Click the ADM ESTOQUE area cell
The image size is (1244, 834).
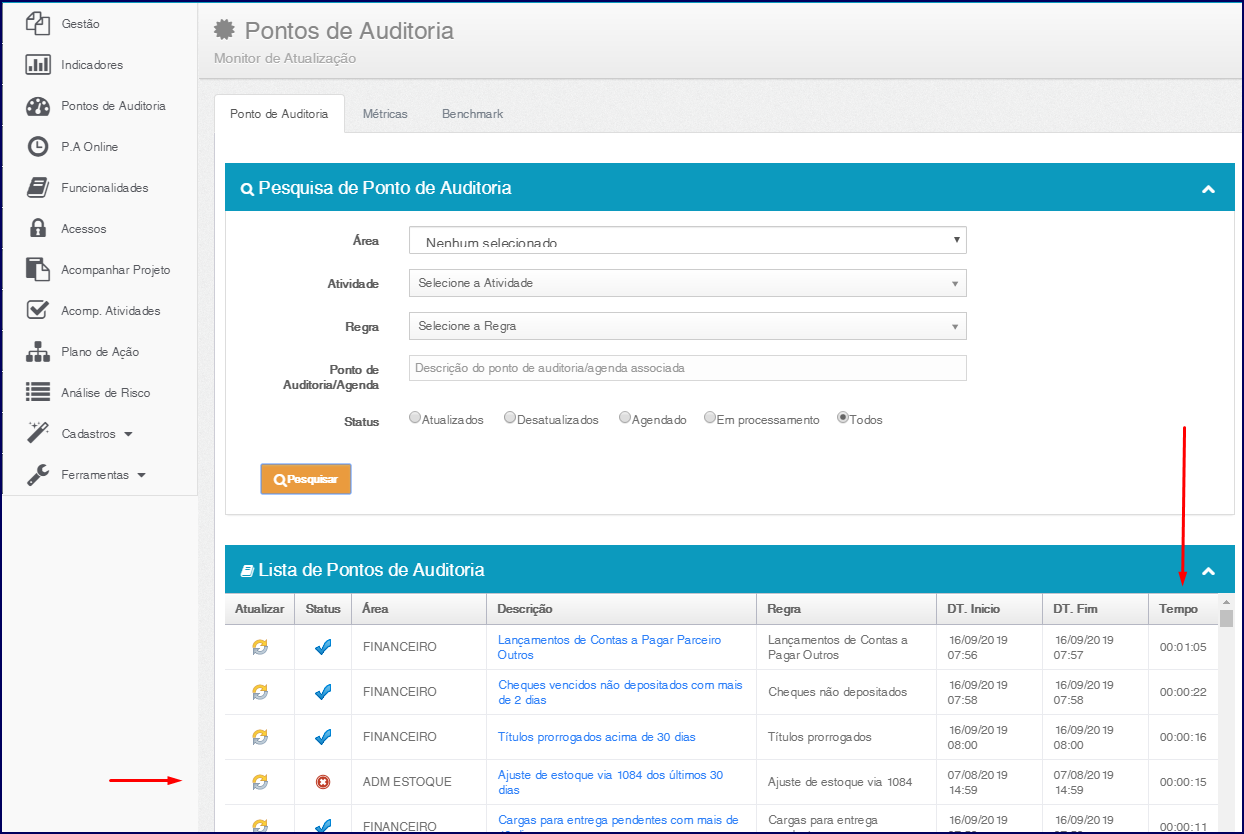pos(407,782)
